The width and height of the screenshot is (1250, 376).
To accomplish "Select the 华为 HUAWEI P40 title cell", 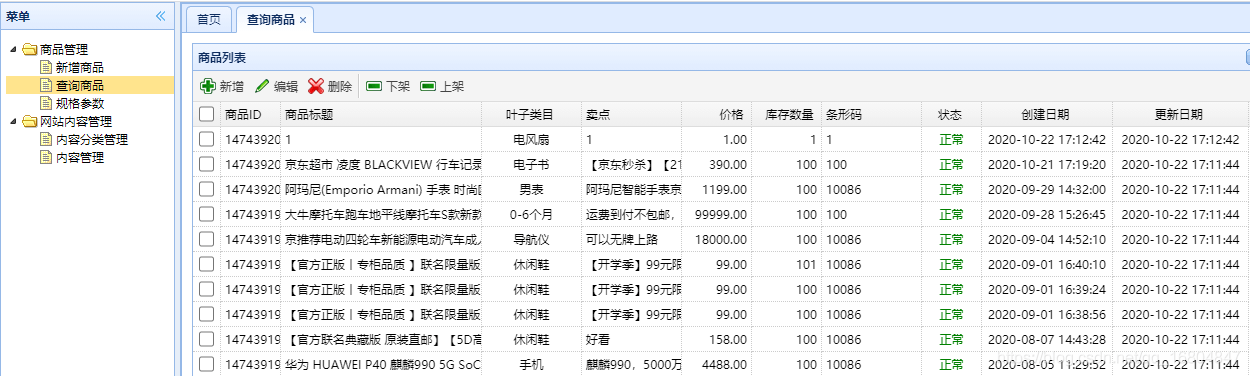I will click(381, 365).
